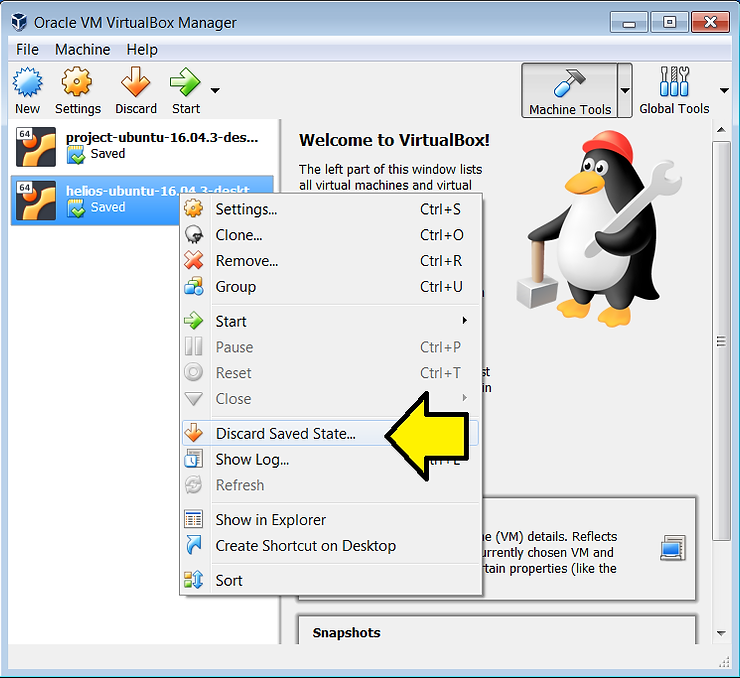
Task: Open the Global Tools icon
Action: coord(674,89)
